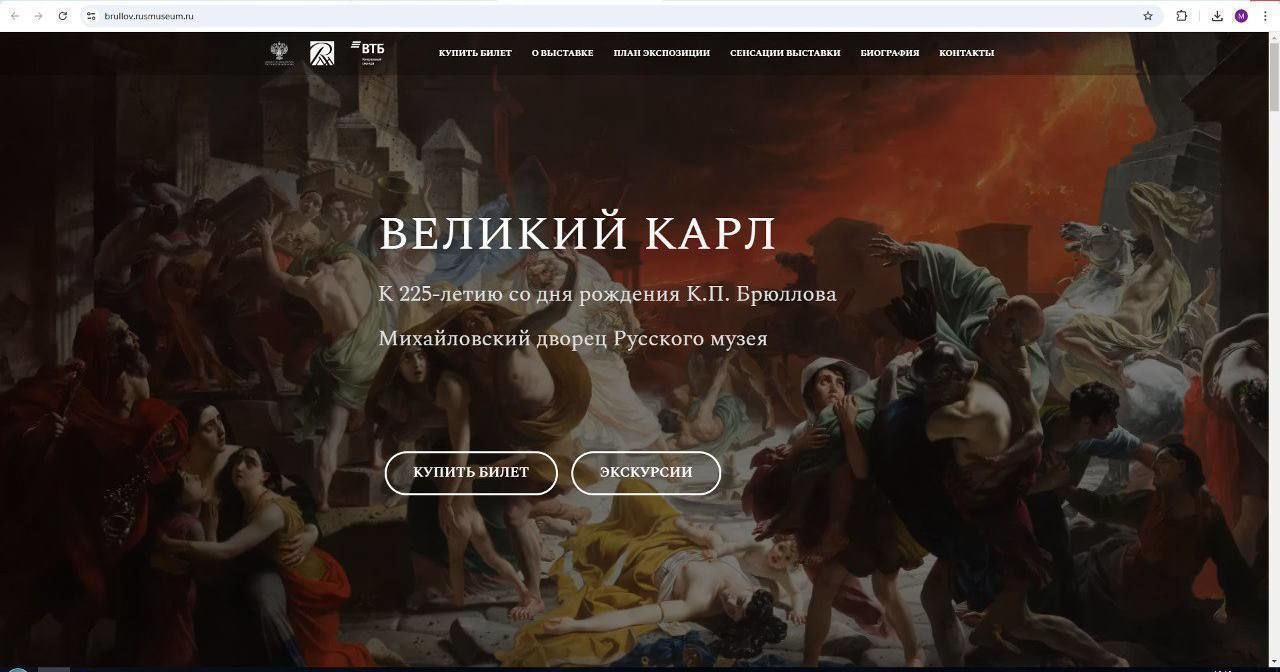Click the Russian Museum logo

coord(322,54)
